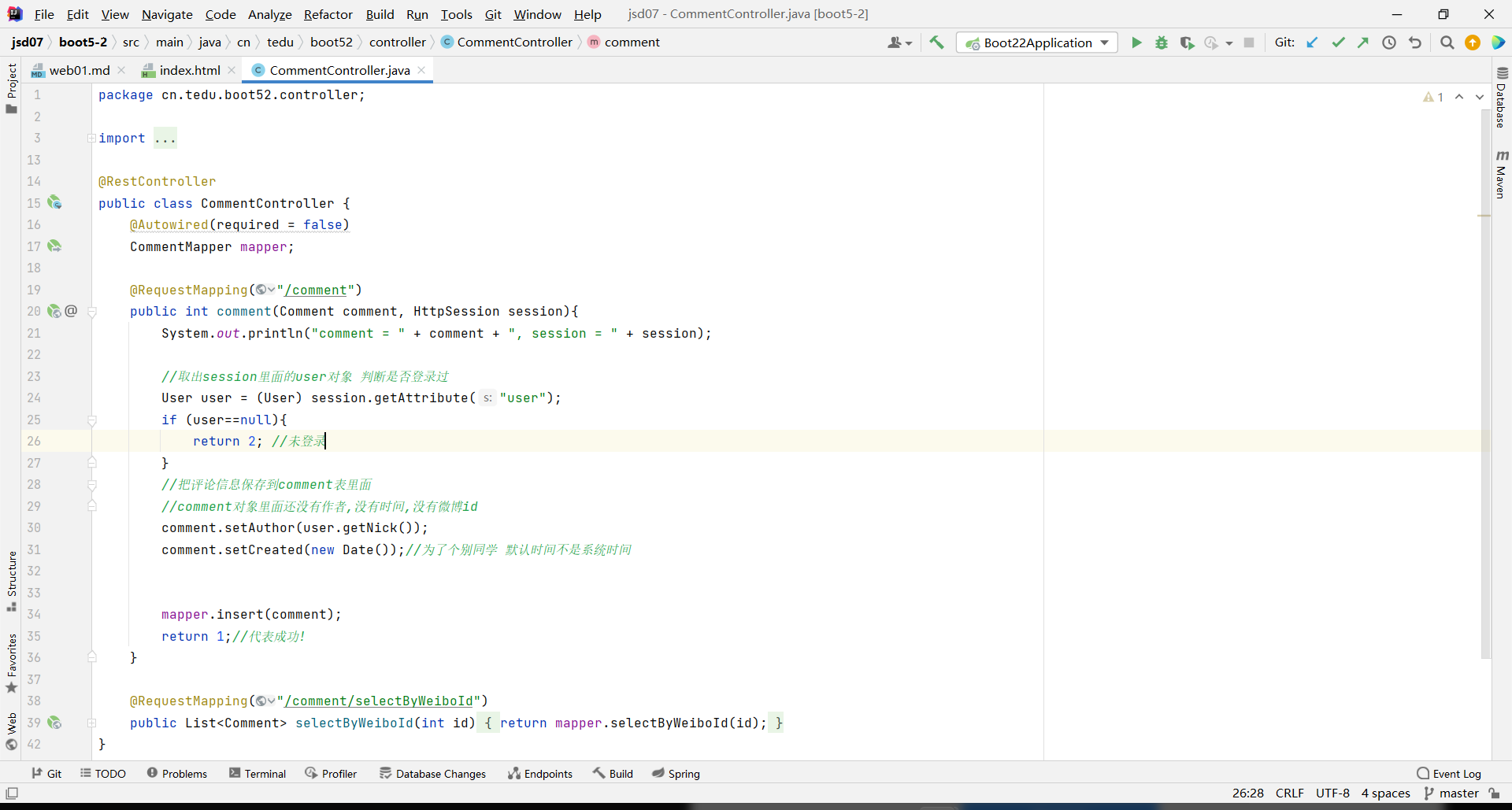
Task: Open the user account icon dropdown
Action: coord(899,43)
